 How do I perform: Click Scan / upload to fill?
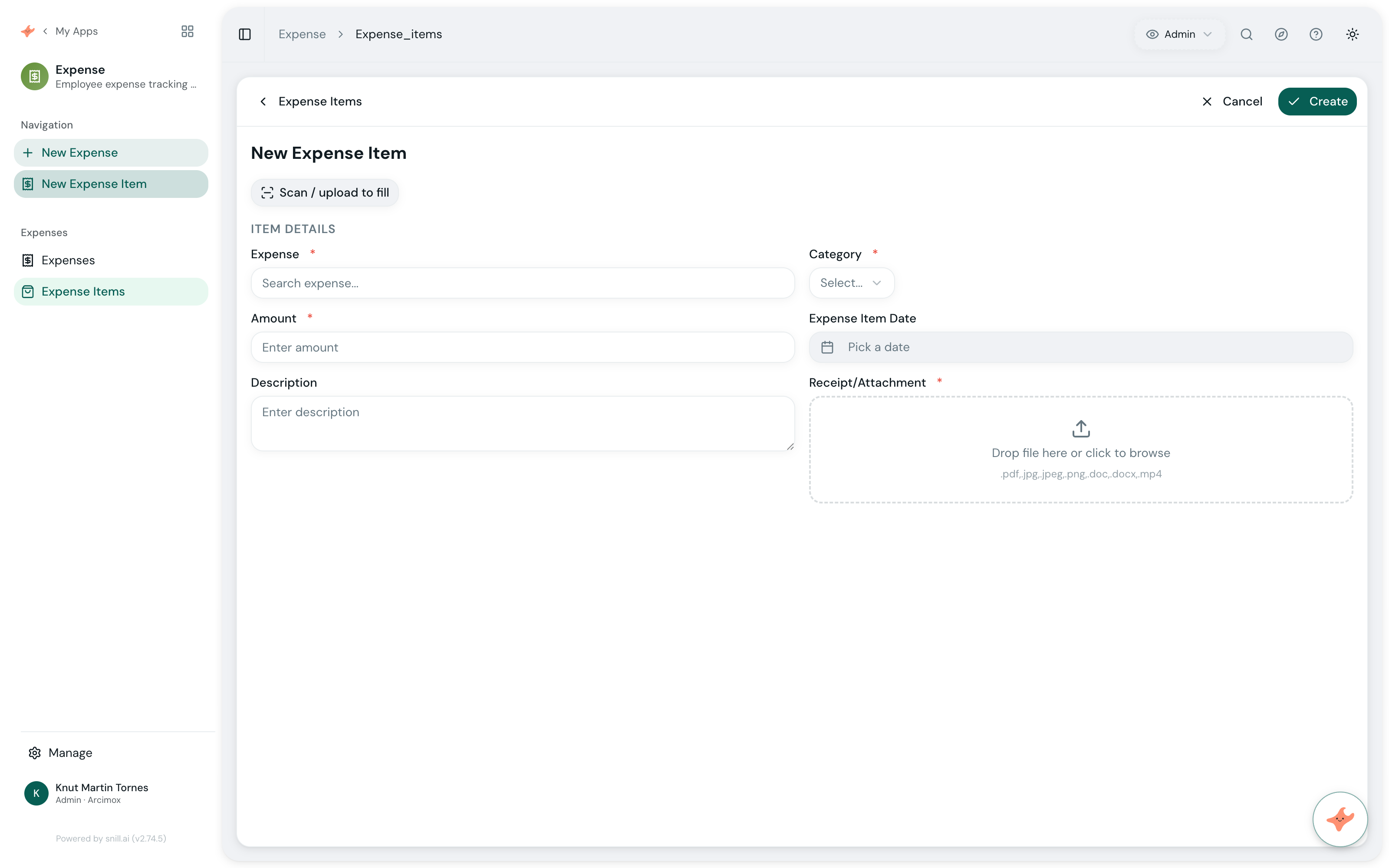pyautogui.click(x=325, y=192)
